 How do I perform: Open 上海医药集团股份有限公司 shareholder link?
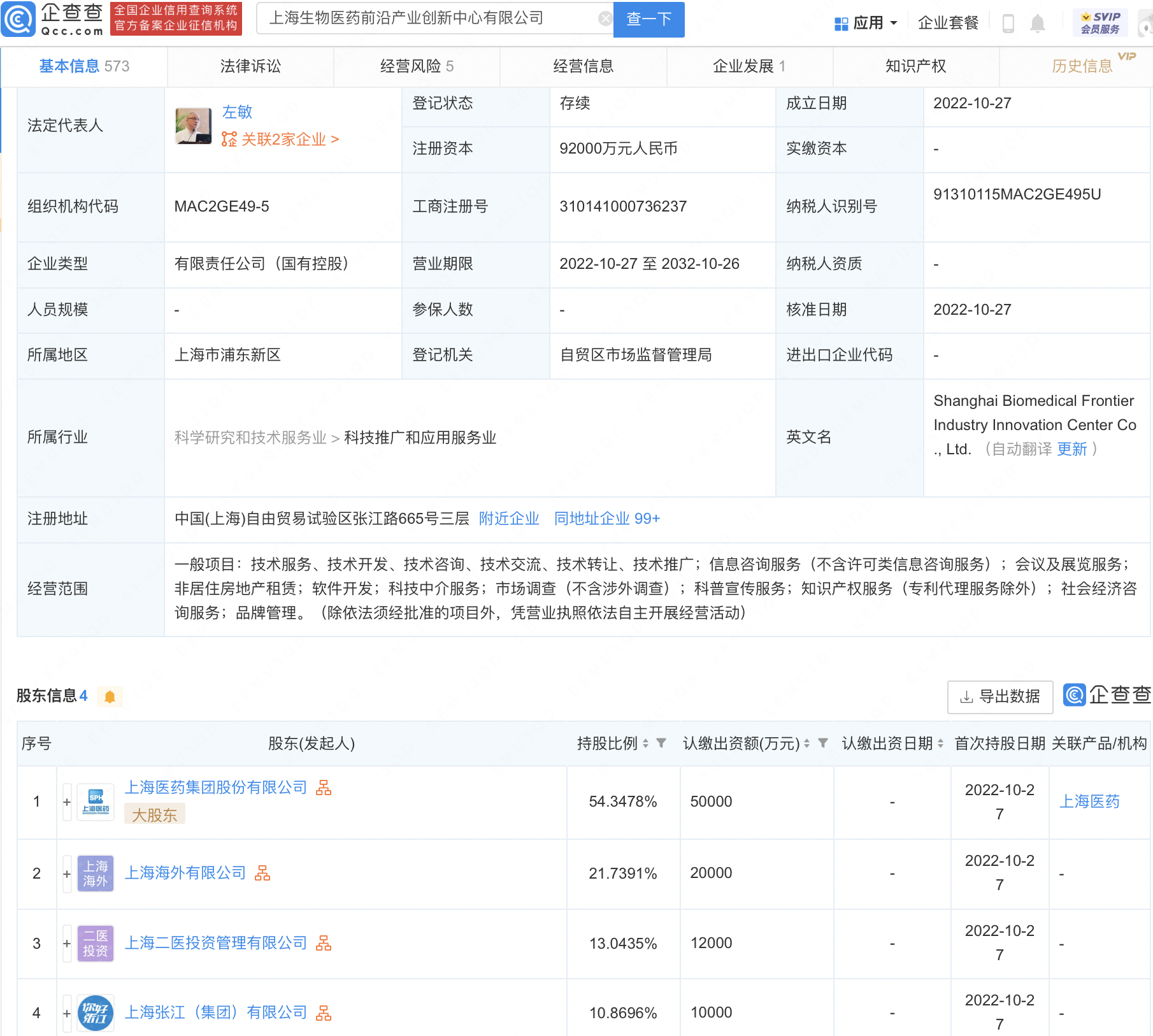pyautogui.click(x=215, y=788)
